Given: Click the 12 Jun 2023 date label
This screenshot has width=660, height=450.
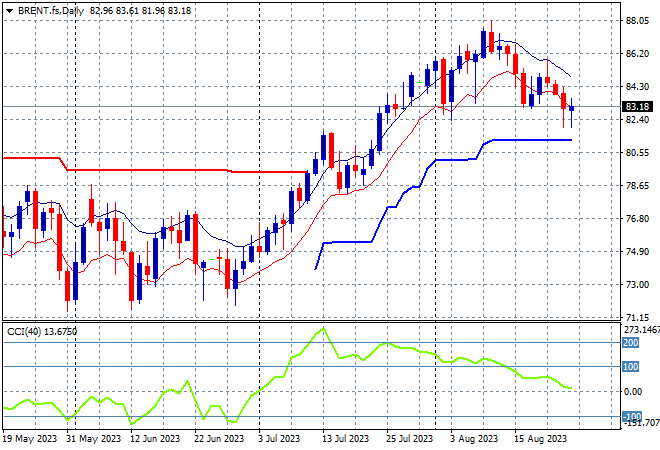Looking at the screenshot, I should 155,439.
